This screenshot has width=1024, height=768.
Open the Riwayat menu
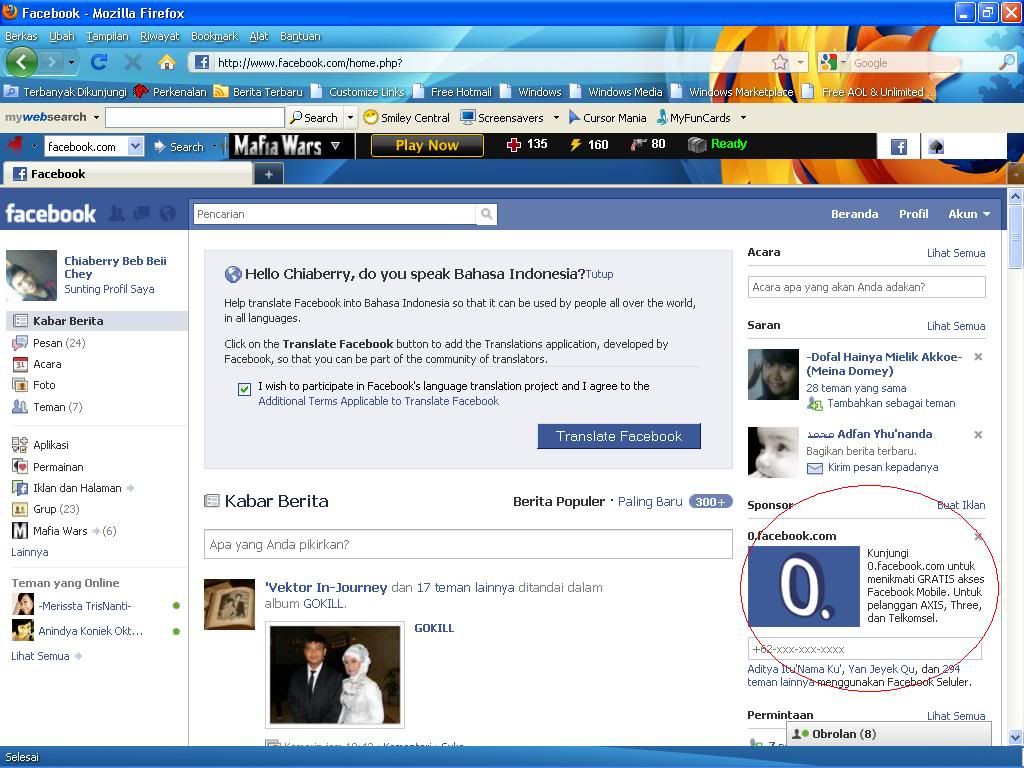point(159,36)
